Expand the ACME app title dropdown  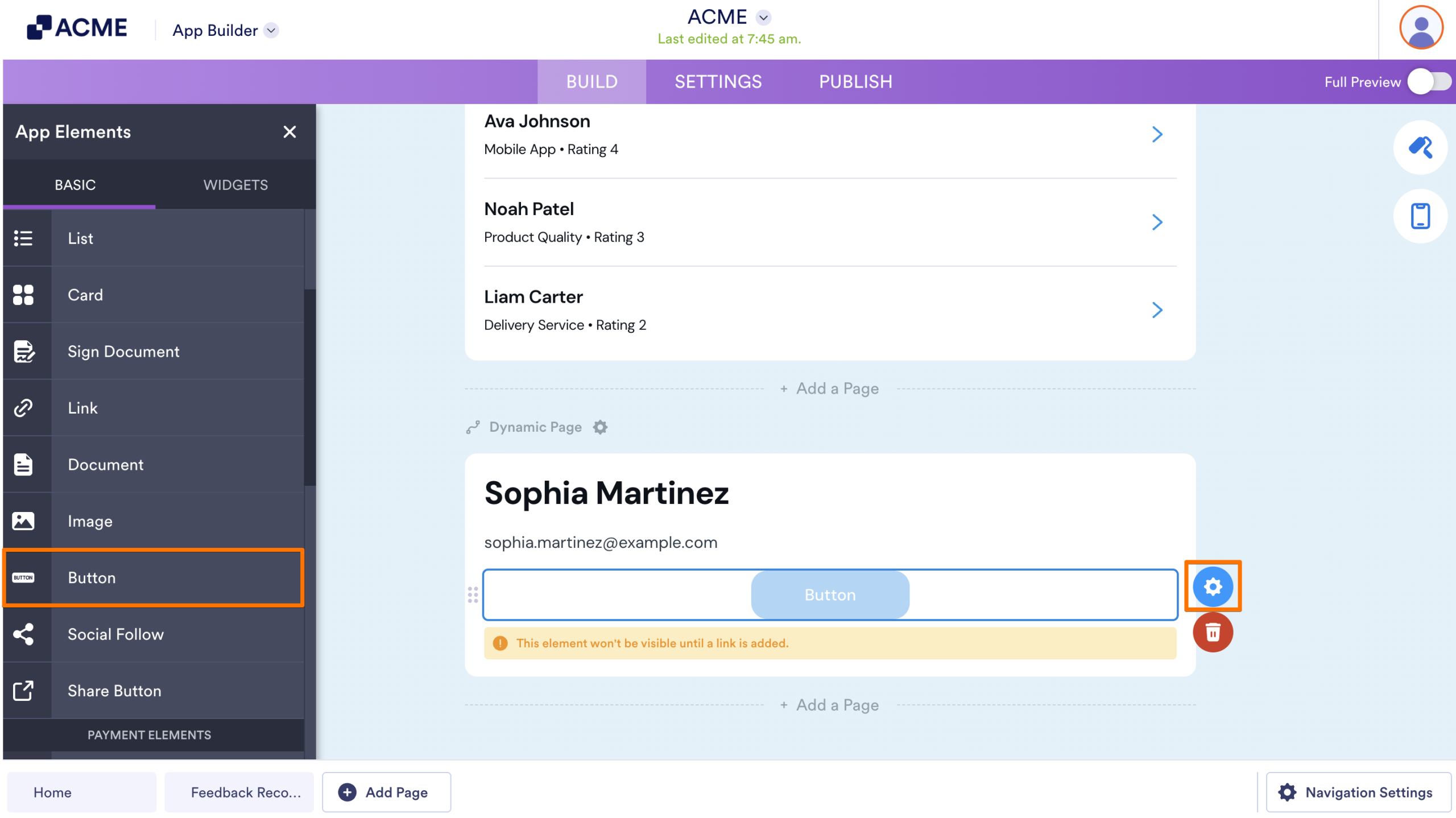[763, 18]
